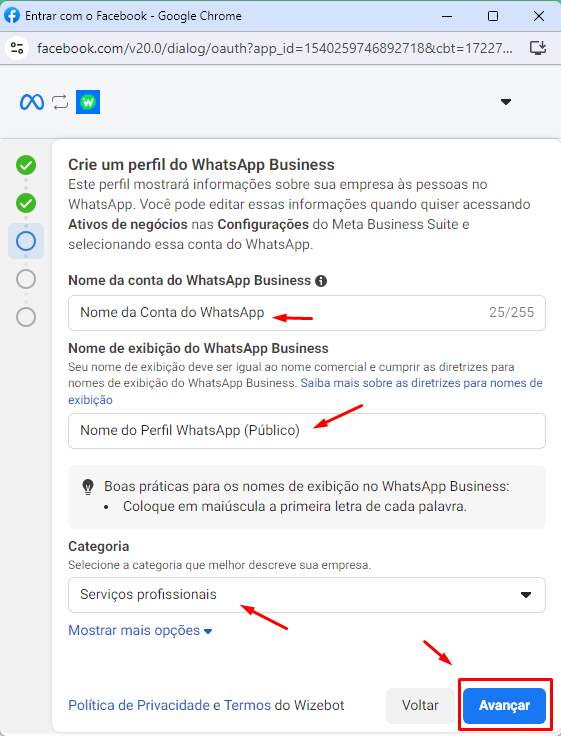Screen dimensions: 561x736
Task: Go back with the Voltar button
Action: pyautogui.click(x=420, y=705)
